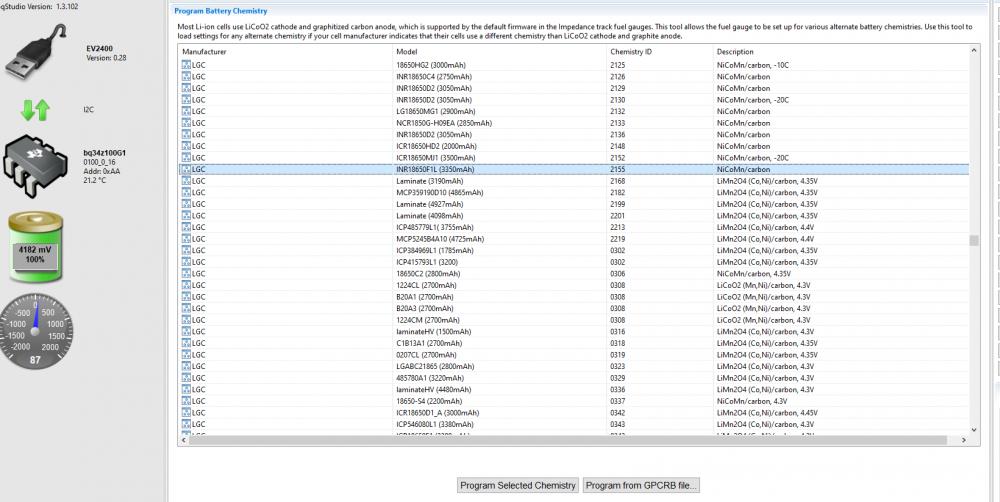This screenshot has height=502, width=1000.
Task: Click the row icon for Laminate (4098mAh)
Action: point(186,216)
